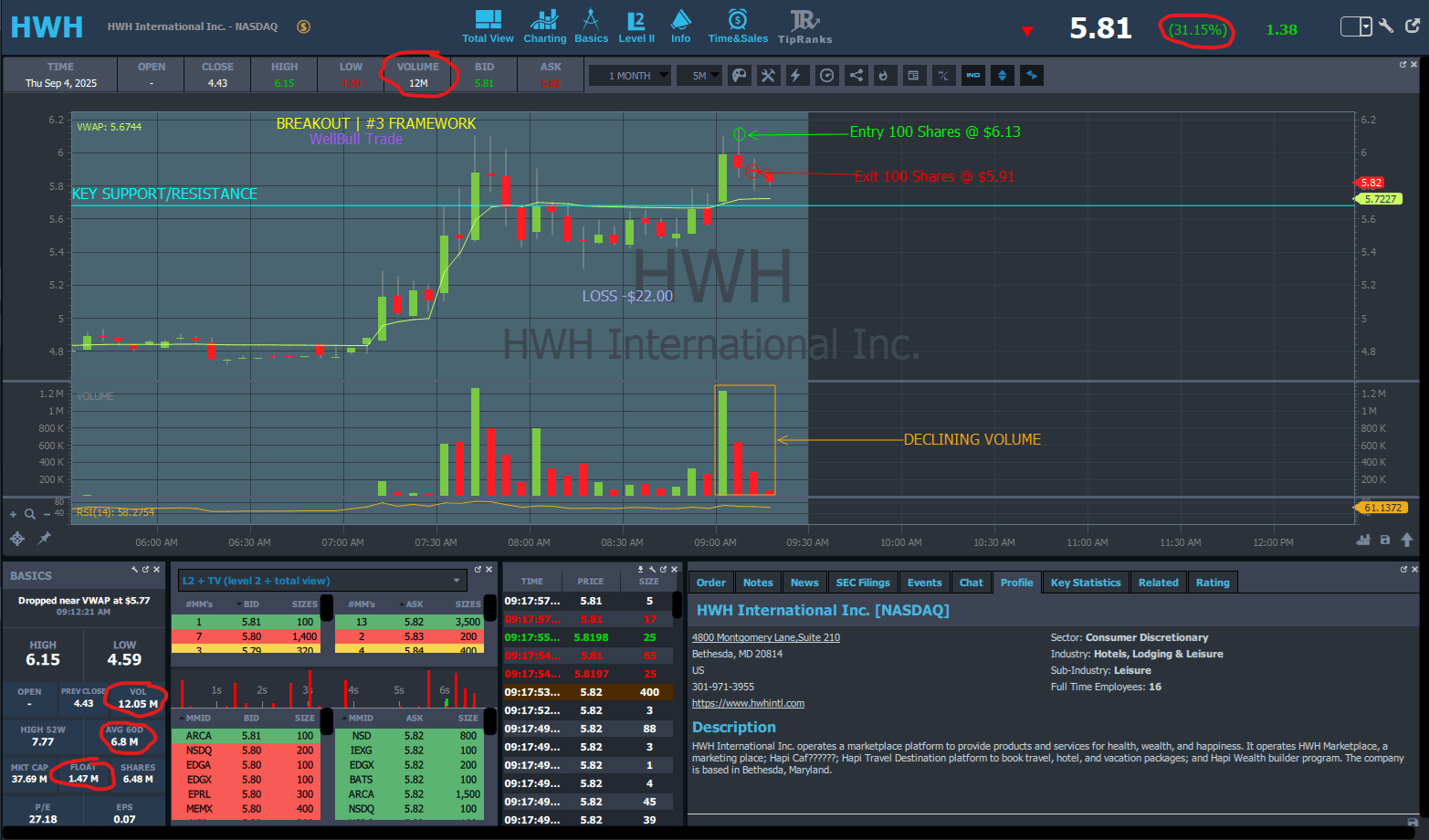This screenshot has height=840, width=1429.
Task: Click the crosshair tool below chart
Action: pos(16,539)
